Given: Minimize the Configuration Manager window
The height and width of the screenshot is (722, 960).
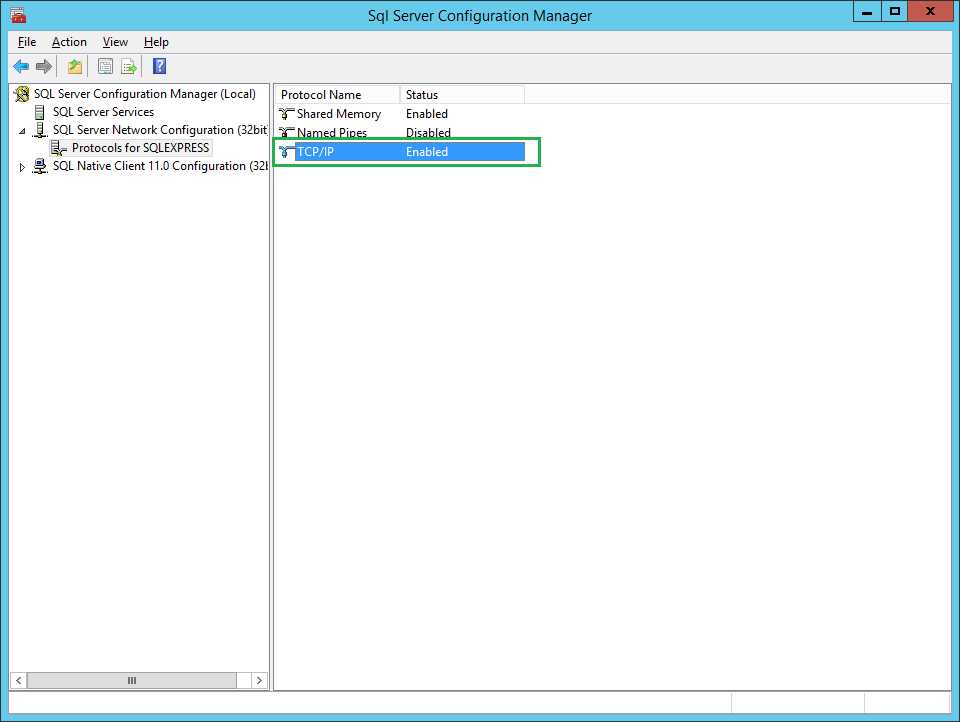Looking at the screenshot, I should point(867,12).
